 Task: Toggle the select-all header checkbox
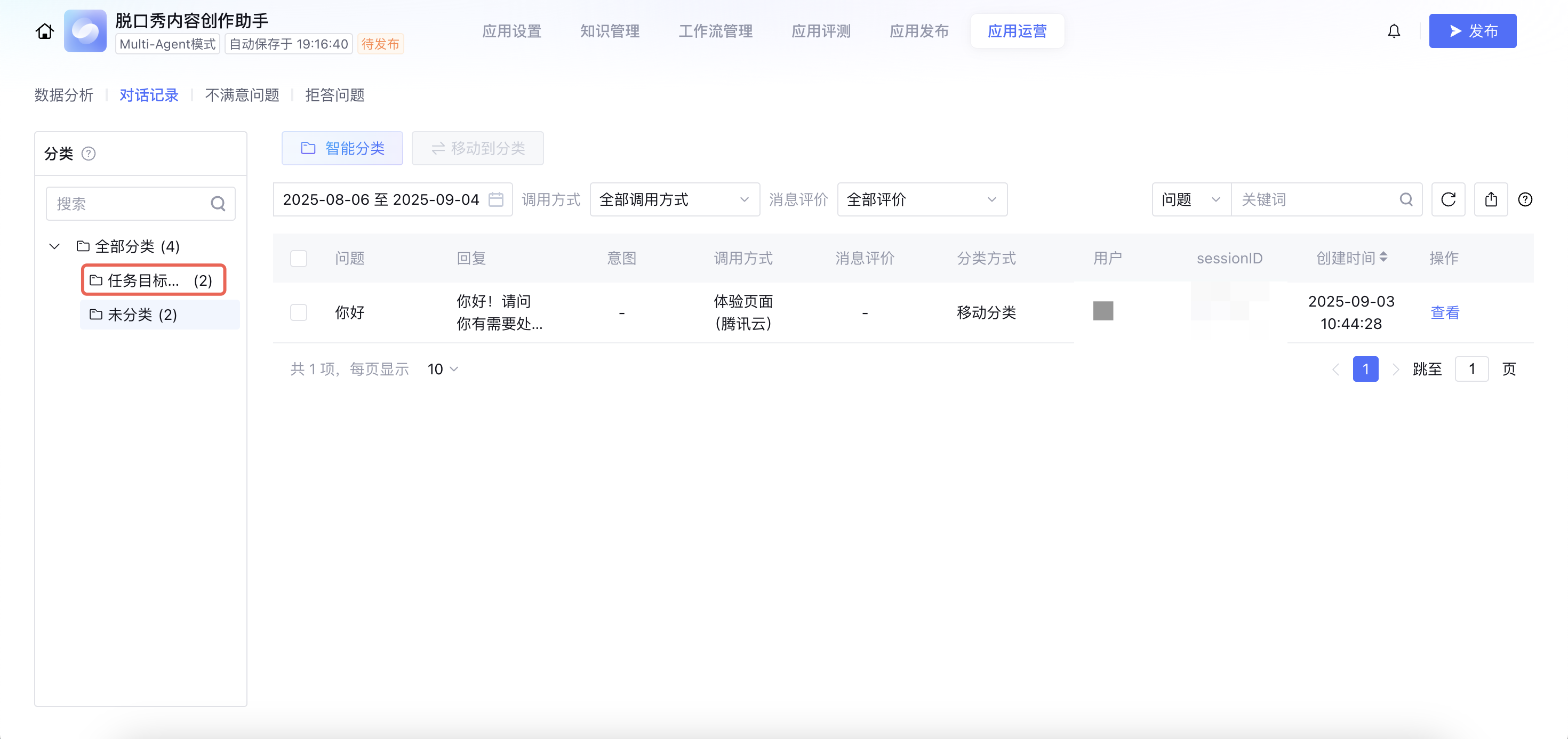coord(299,259)
